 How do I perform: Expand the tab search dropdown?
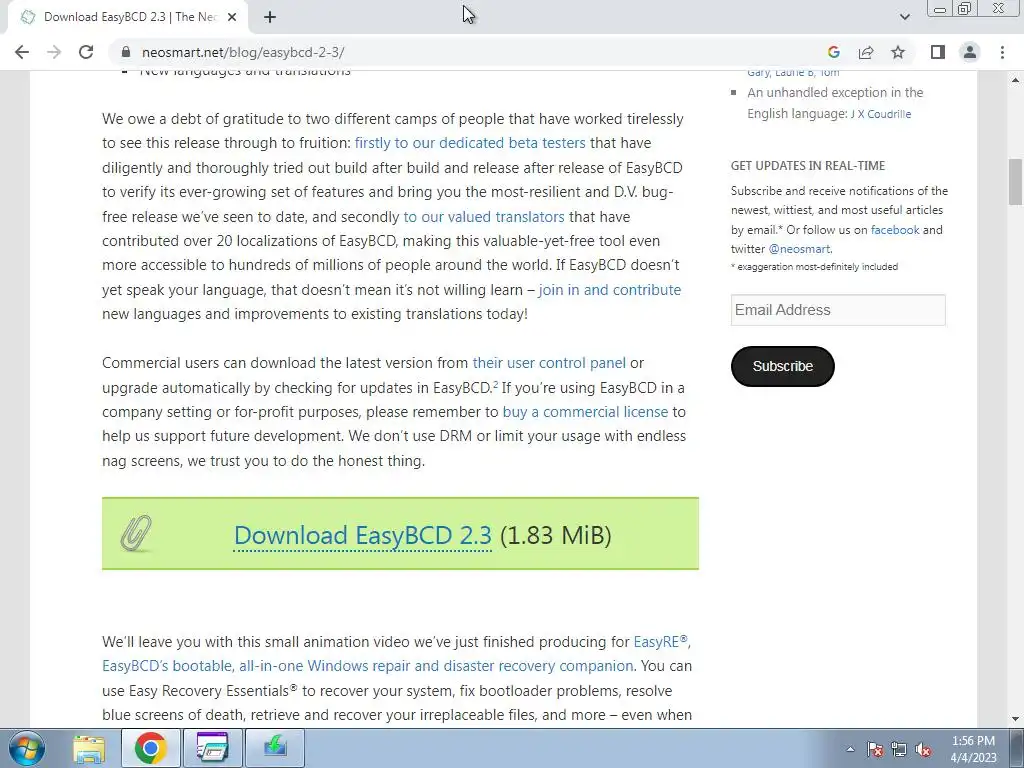(x=904, y=17)
